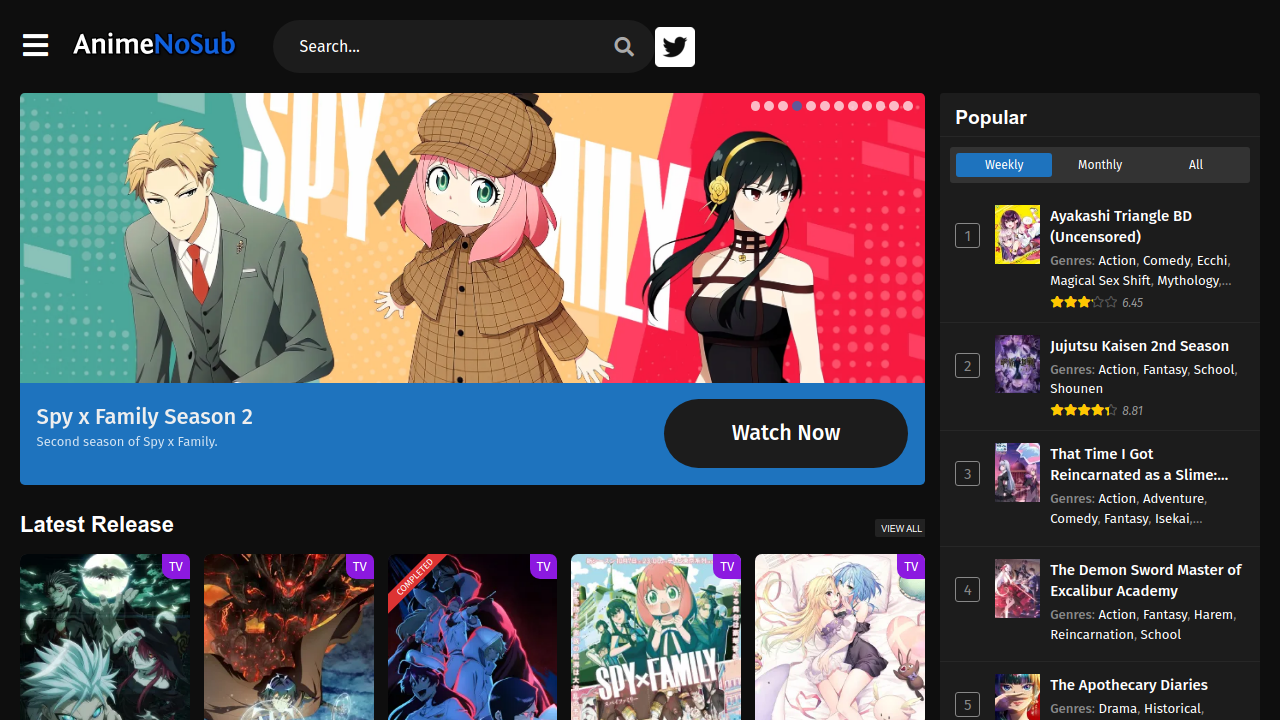Click the Demon Sword Master cover thumbnail
Viewport: 1280px width, 720px height.
tap(1017, 588)
